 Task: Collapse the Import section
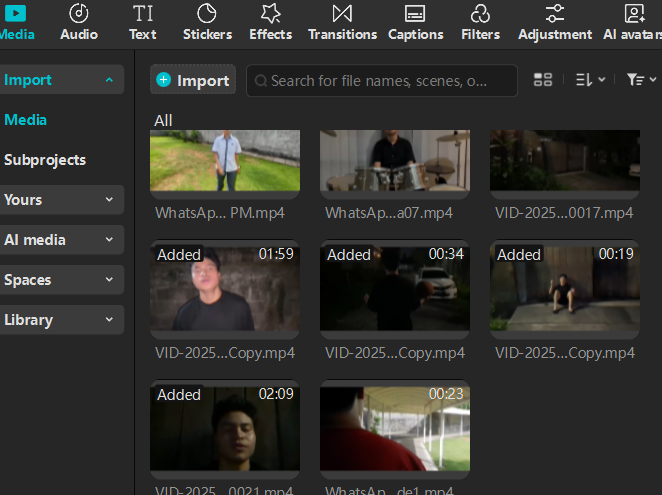108,80
